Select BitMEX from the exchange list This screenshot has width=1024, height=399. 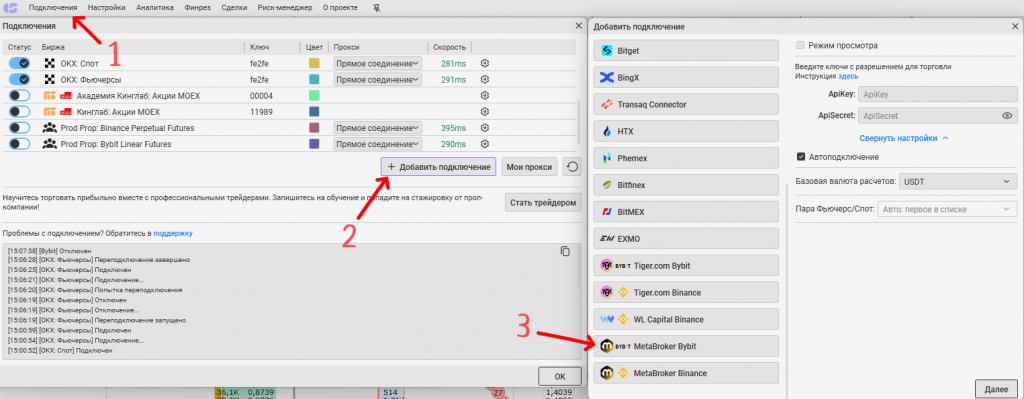686,212
